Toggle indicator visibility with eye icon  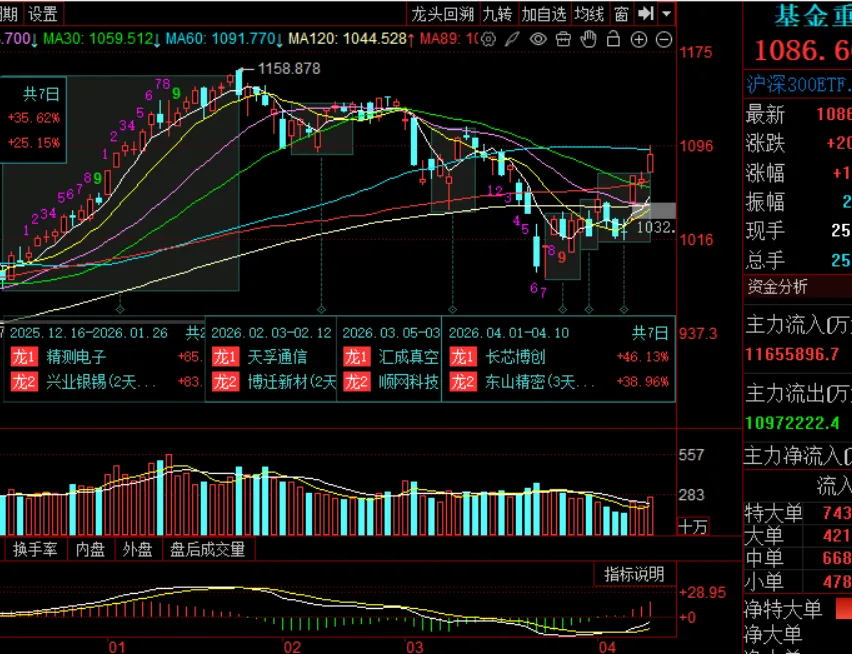tap(538, 39)
